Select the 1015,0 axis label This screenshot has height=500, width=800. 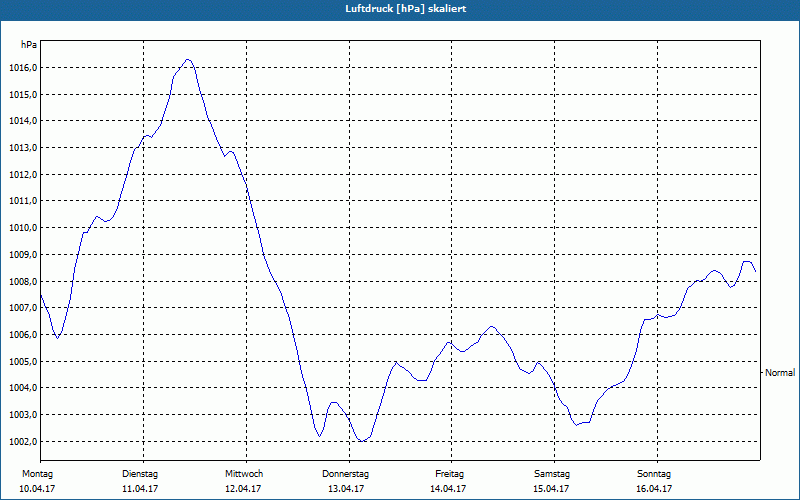(21, 95)
